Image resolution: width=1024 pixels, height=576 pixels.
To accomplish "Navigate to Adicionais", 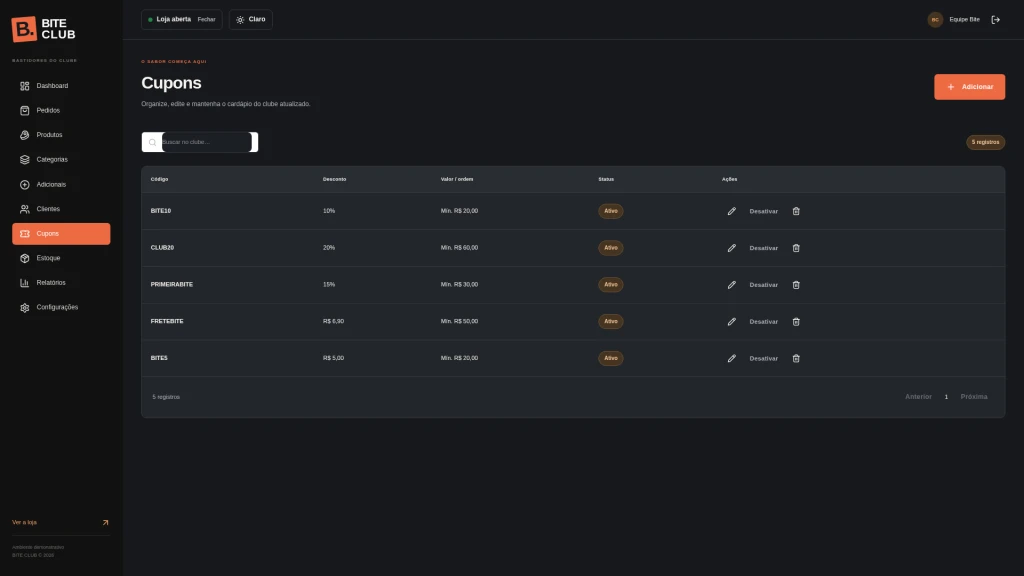I will pyautogui.click(x=61, y=185).
